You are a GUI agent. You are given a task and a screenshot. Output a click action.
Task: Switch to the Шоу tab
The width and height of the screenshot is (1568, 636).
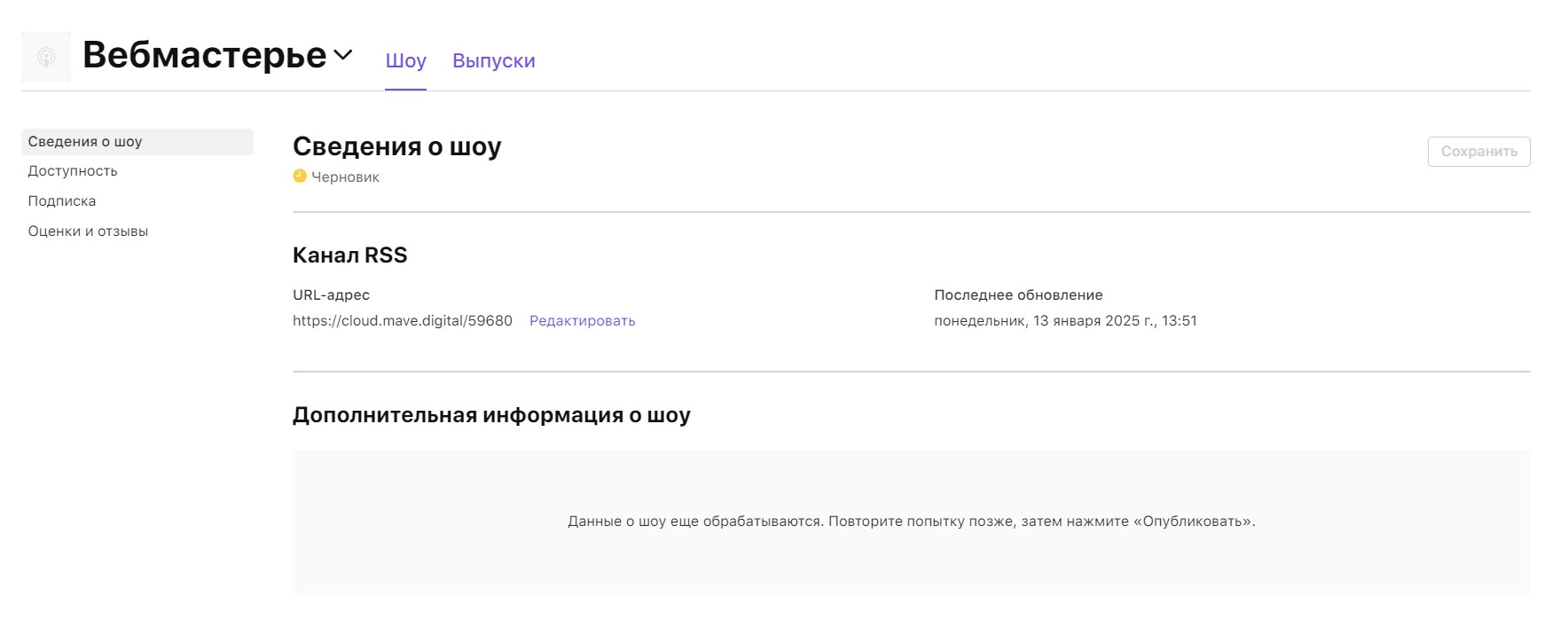pyautogui.click(x=405, y=61)
